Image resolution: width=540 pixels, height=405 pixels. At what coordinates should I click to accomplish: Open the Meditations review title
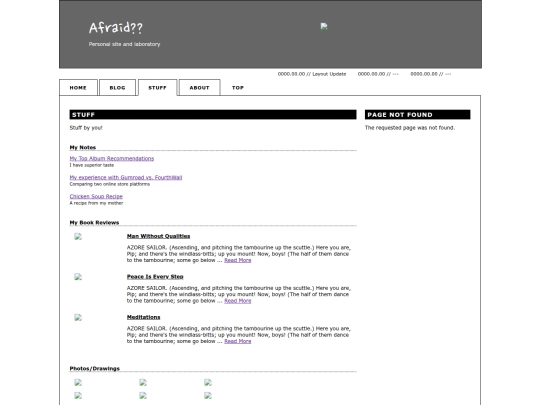coord(143,317)
